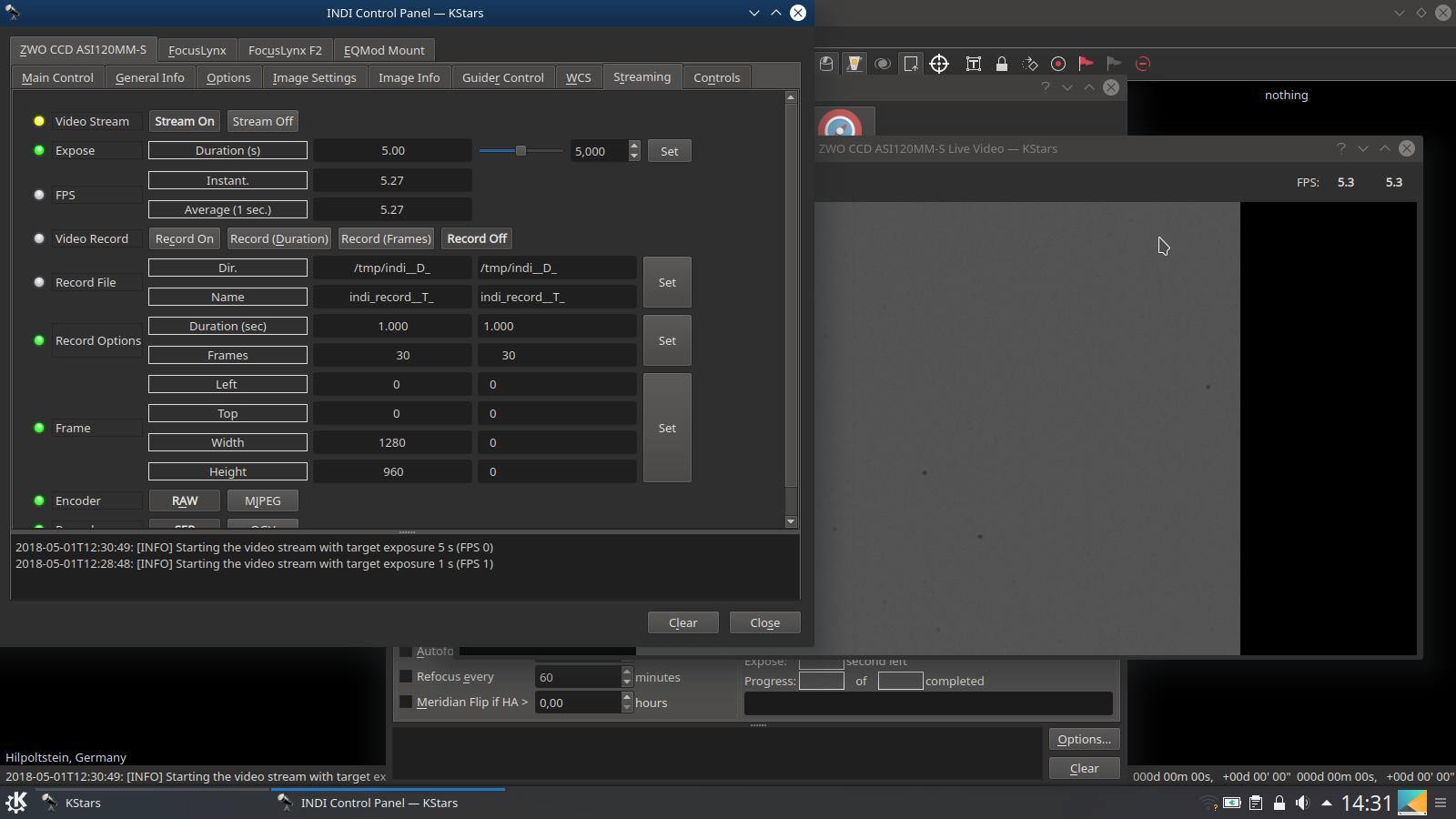
Task: Click the red minus circle toolbar icon
Action: click(x=1143, y=64)
